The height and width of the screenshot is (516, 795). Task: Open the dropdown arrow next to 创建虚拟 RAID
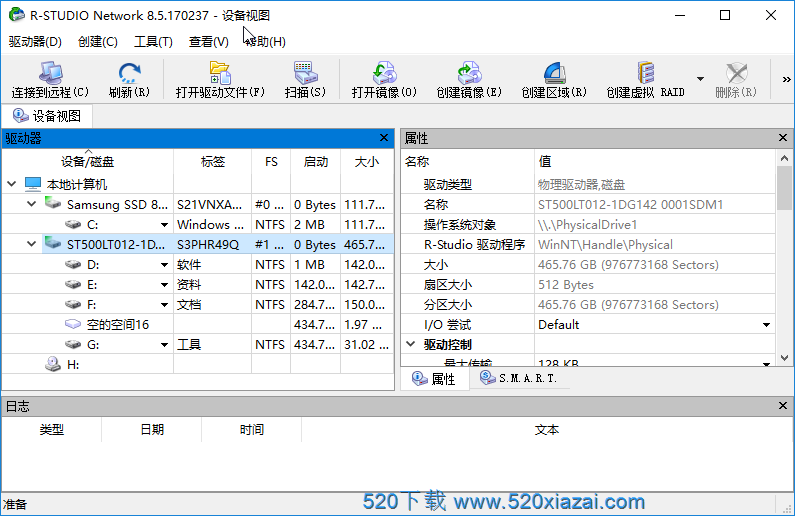700,79
